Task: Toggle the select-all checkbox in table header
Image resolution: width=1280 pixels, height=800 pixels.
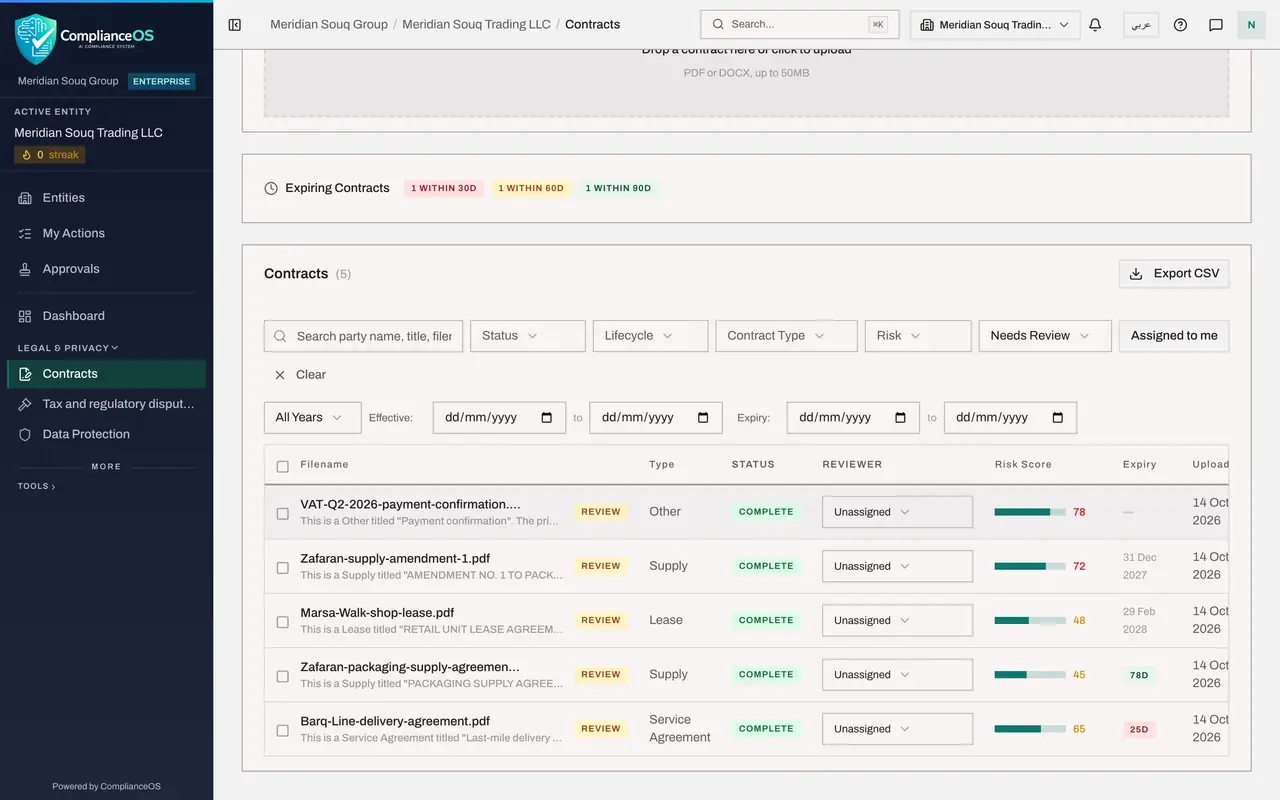Action: click(x=282, y=466)
